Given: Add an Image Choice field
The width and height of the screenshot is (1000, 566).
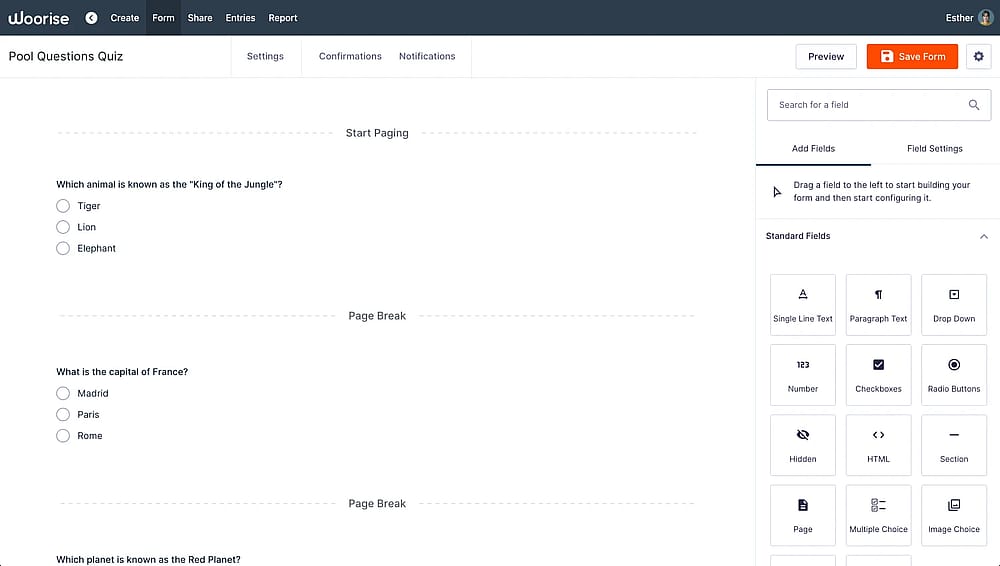Looking at the screenshot, I should click(954, 515).
